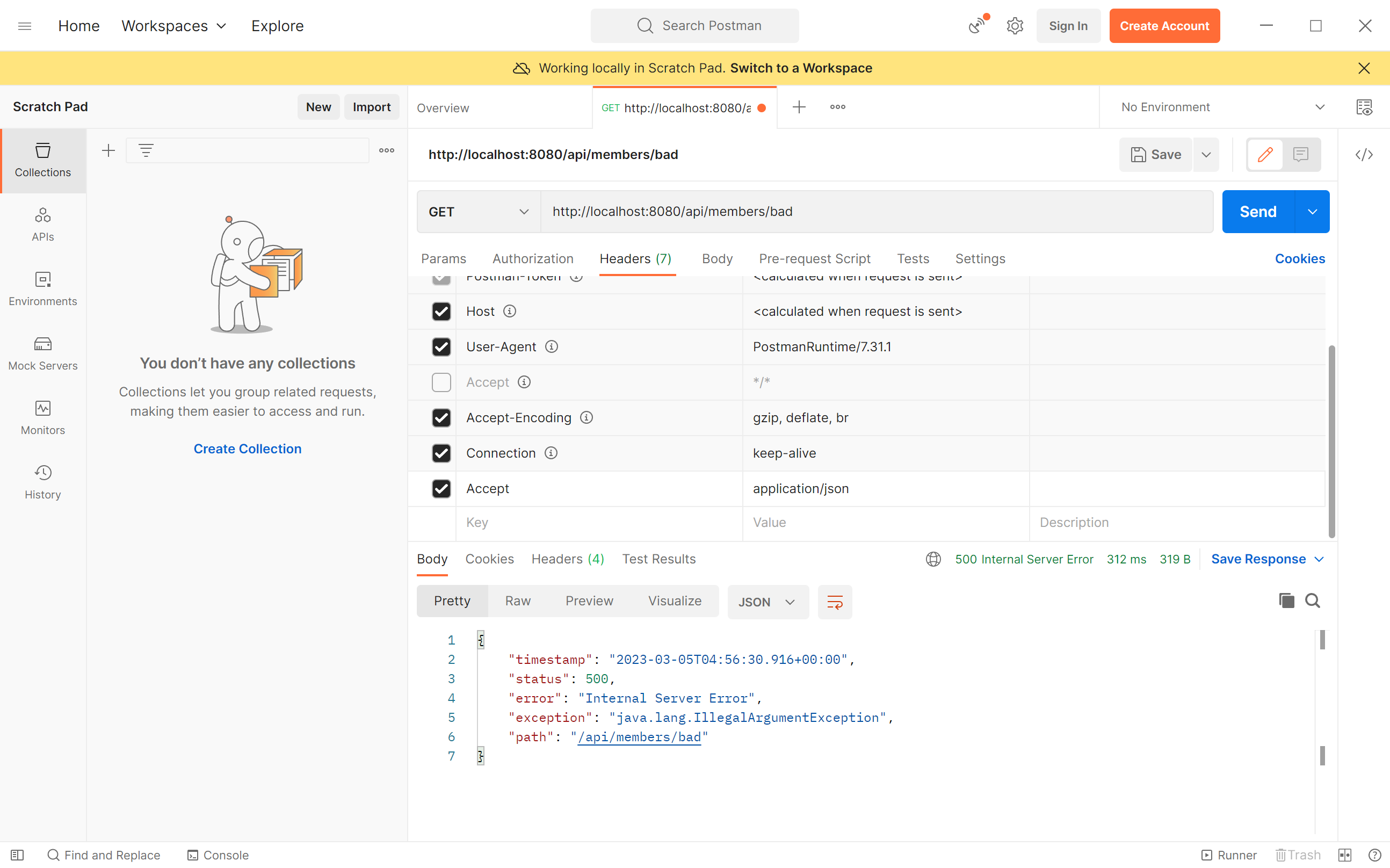Toggle the Postman-Token header checkbox
Screen dimensions: 1390x868
[441, 279]
